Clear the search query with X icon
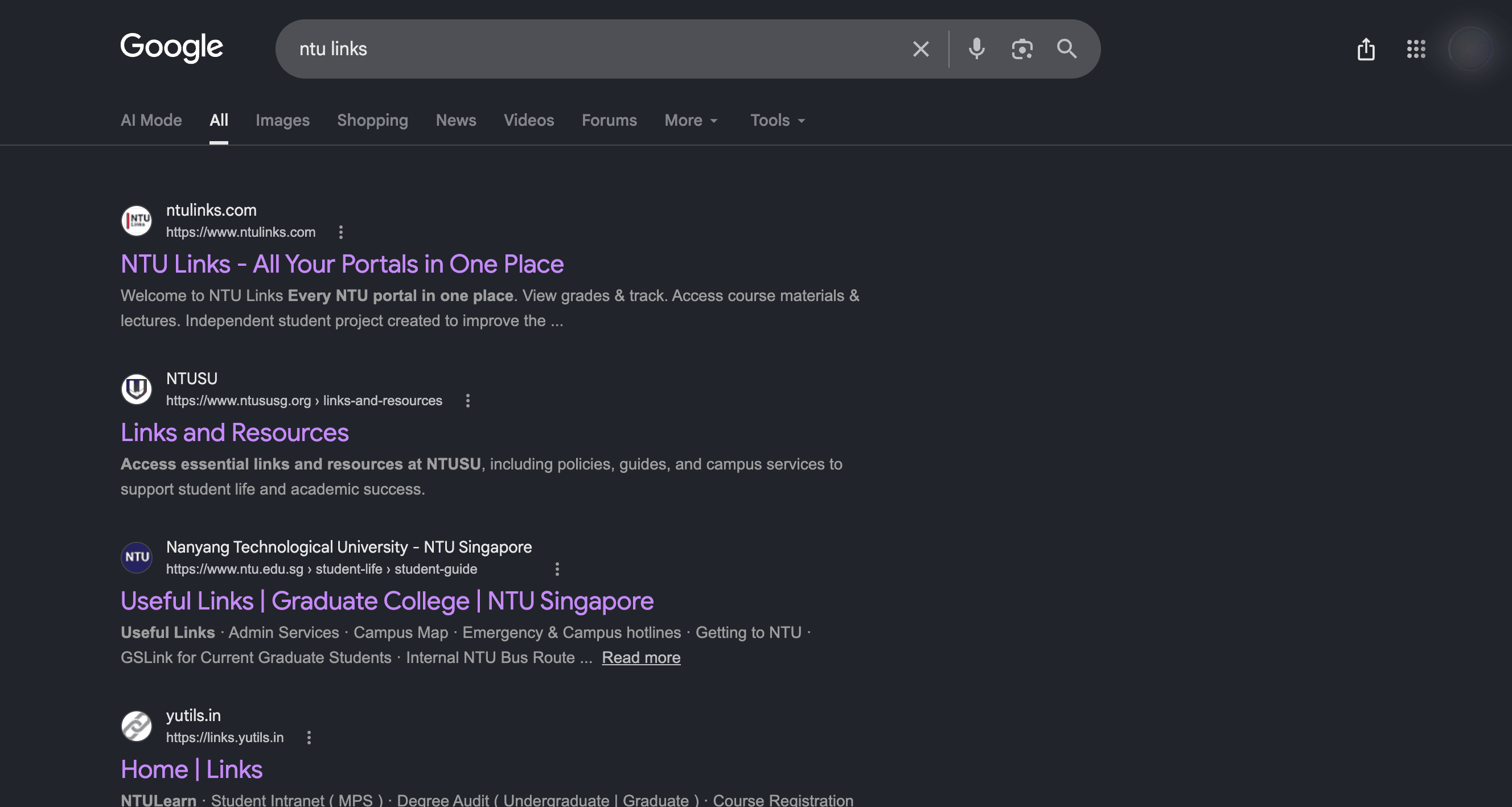Viewport: 1512px width, 807px height. click(x=921, y=49)
